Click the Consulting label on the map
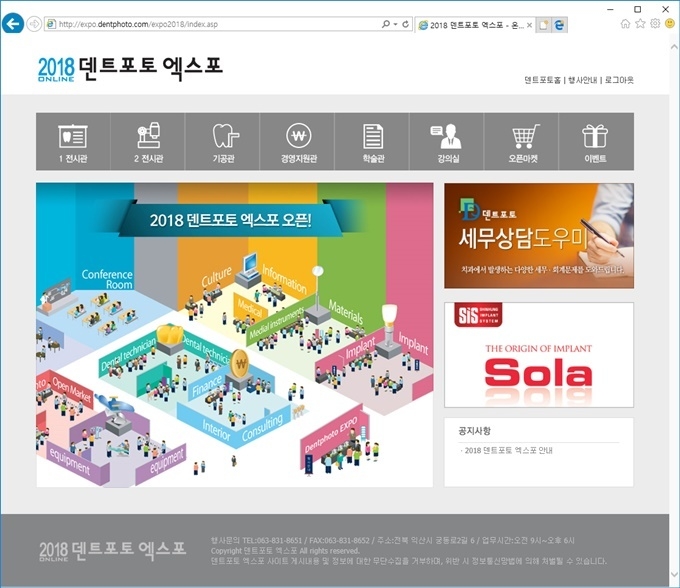The height and width of the screenshot is (588, 680). coord(262,427)
